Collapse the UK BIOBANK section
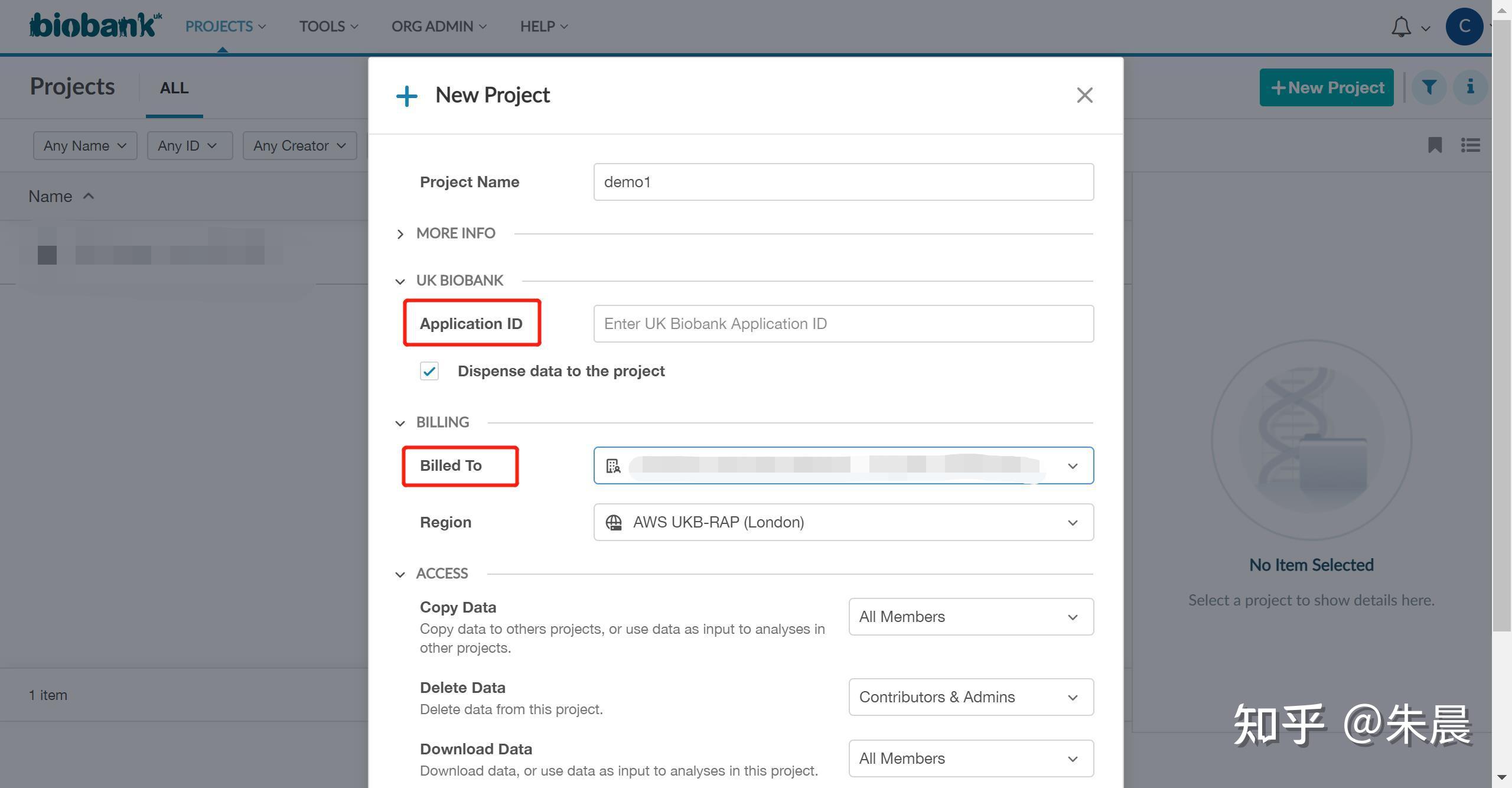This screenshot has height=788, width=1512. click(400, 281)
